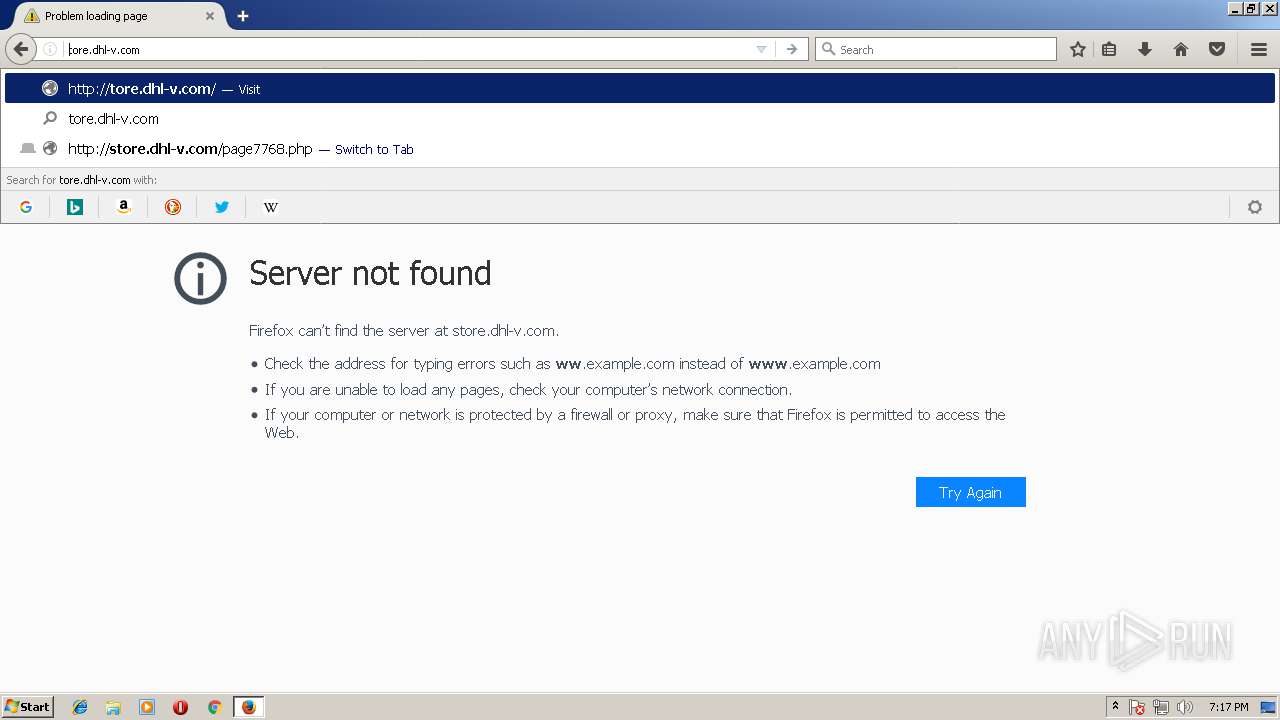1280x720 pixels.
Task: Search with DuckDuckGo engine icon
Action: (173, 207)
